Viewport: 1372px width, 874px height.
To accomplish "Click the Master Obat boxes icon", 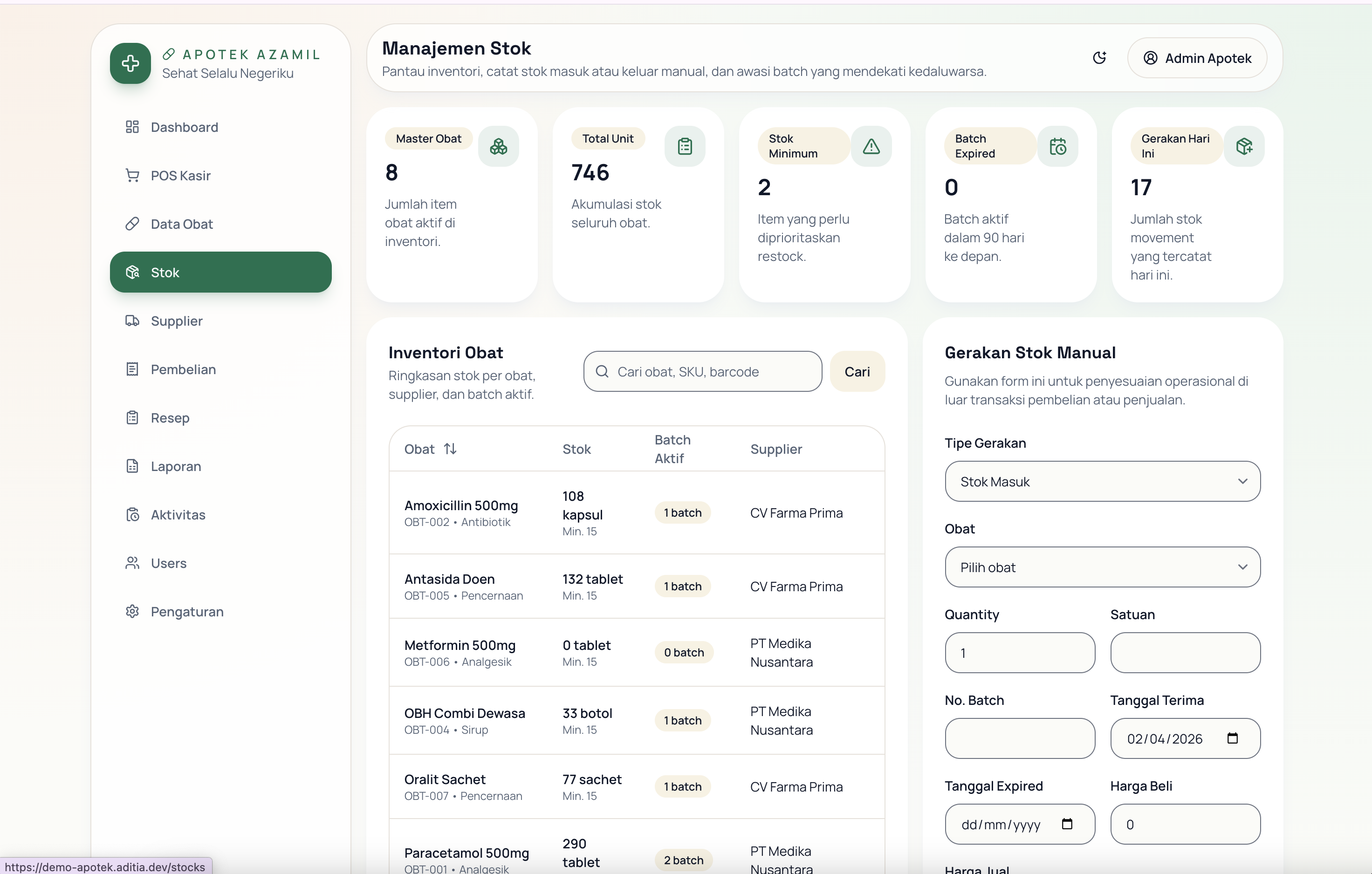I will [x=498, y=146].
